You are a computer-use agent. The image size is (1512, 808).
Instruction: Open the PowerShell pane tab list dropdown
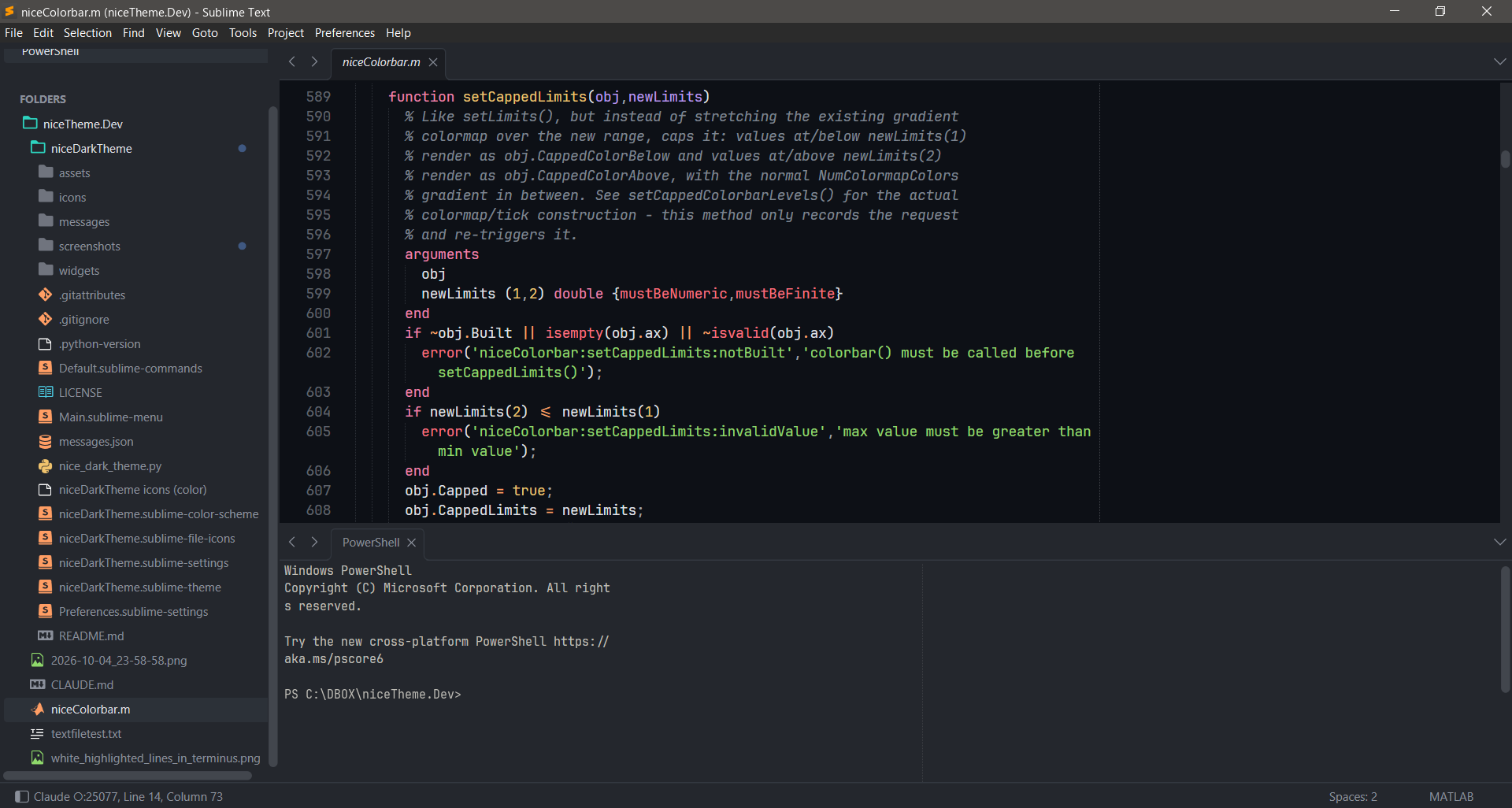(x=1499, y=542)
